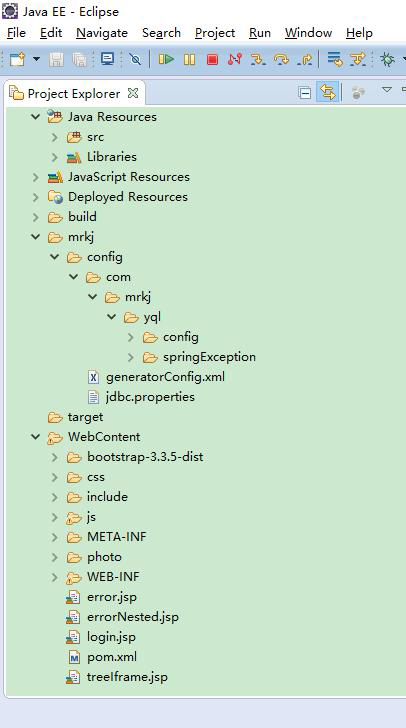Collapse the WebContent folder
The width and height of the screenshot is (406, 728).
click(x=36, y=436)
